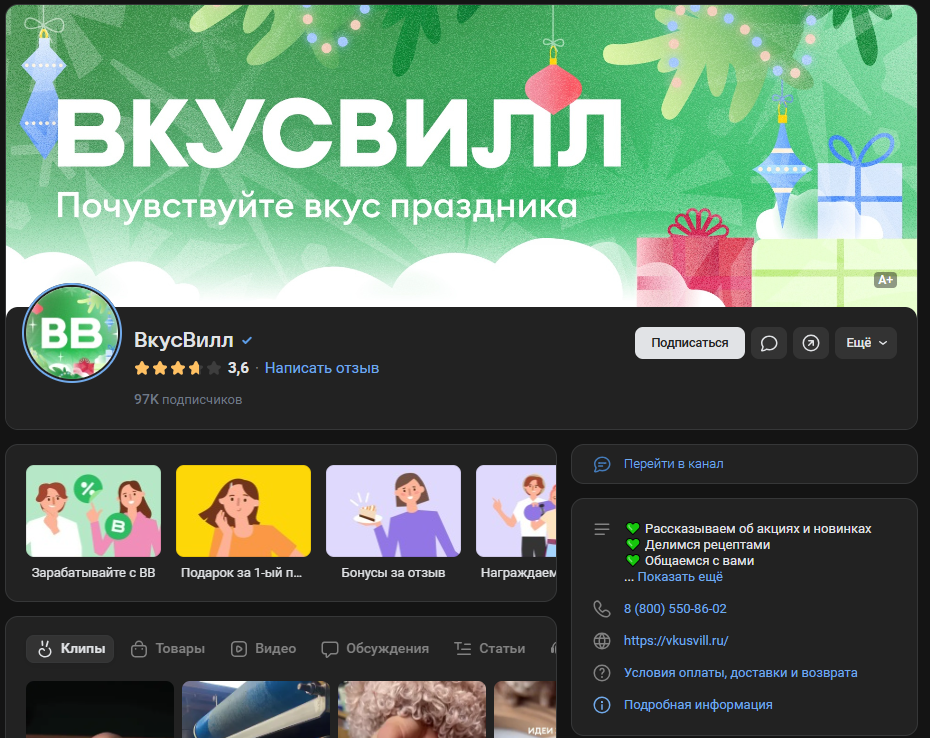Click the phone icon beside the number

pyautogui.click(x=601, y=609)
